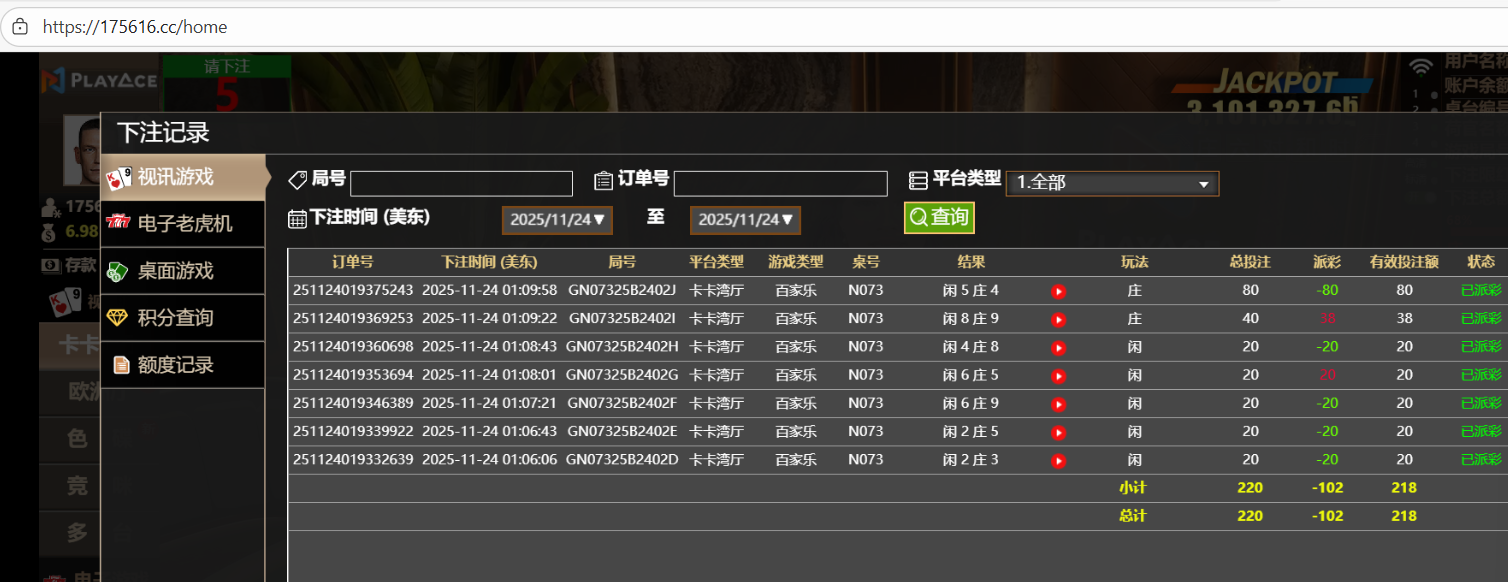Screen dimensions: 1508x582
Task: Click the PLAYACE logo
Action: click(x=100, y=80)
